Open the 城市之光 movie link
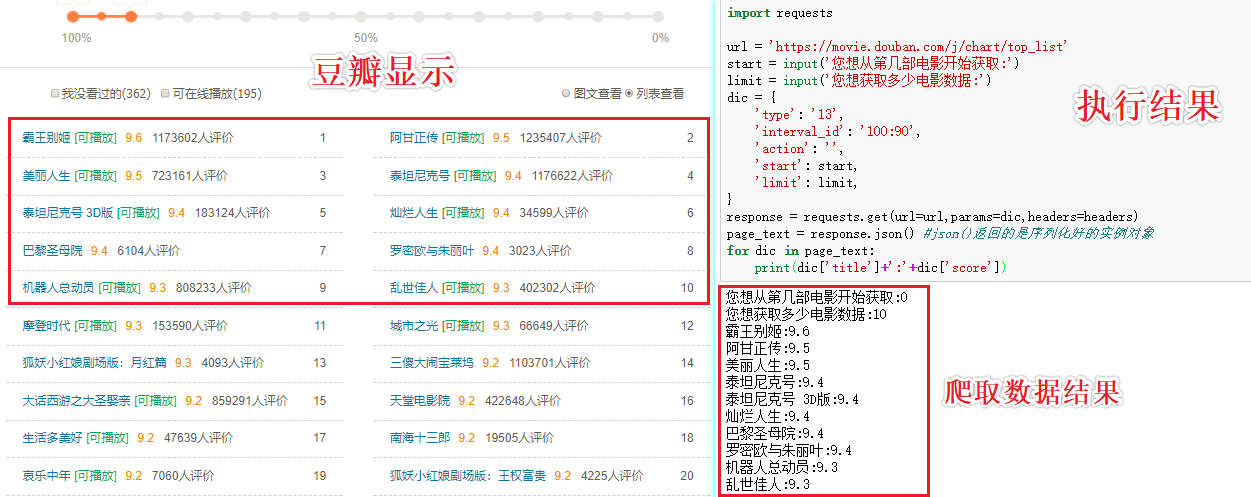 pyautogui.click(x=415, y=326)
